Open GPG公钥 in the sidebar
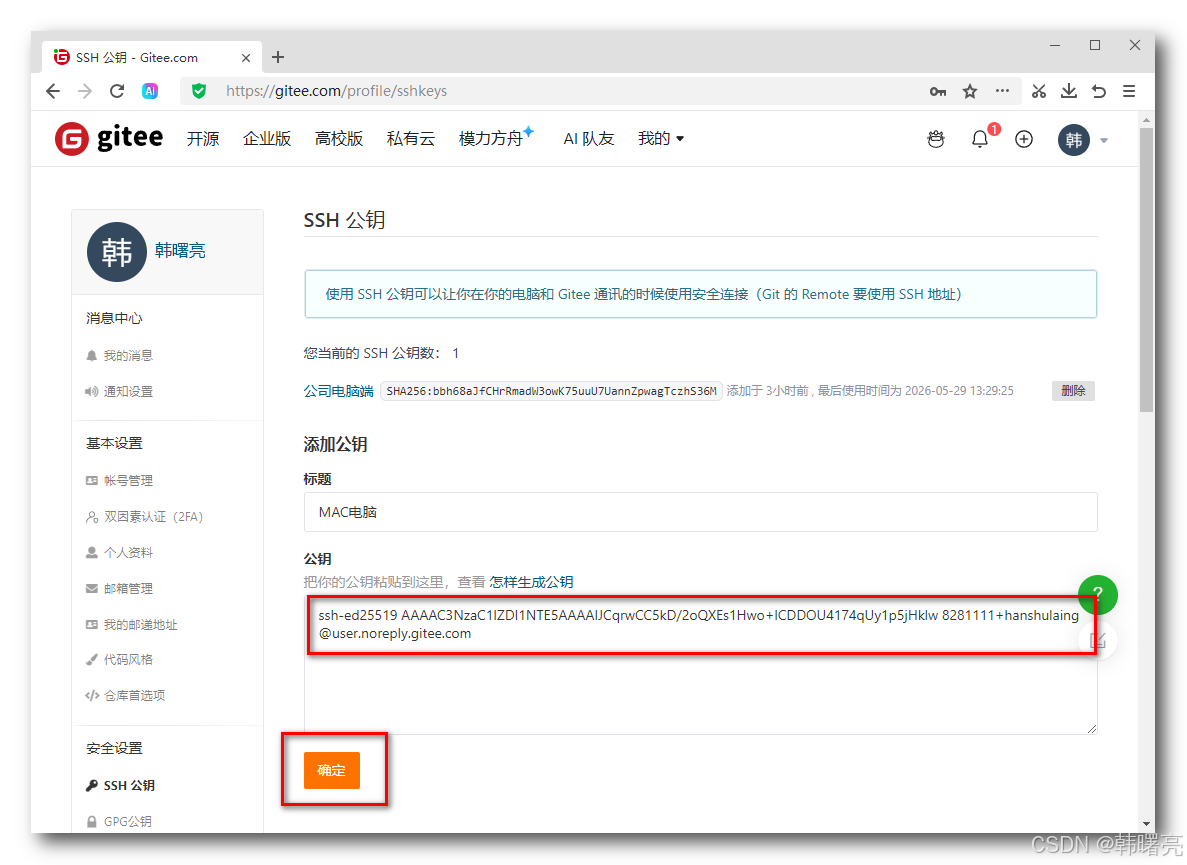The image size is (1187, 865). (127, 821)
